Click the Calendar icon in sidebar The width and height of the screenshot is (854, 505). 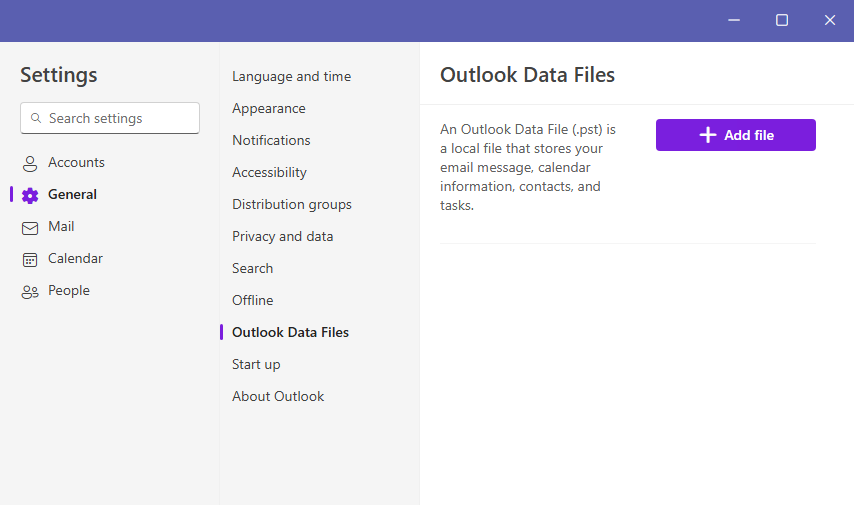tap(30, 260)
